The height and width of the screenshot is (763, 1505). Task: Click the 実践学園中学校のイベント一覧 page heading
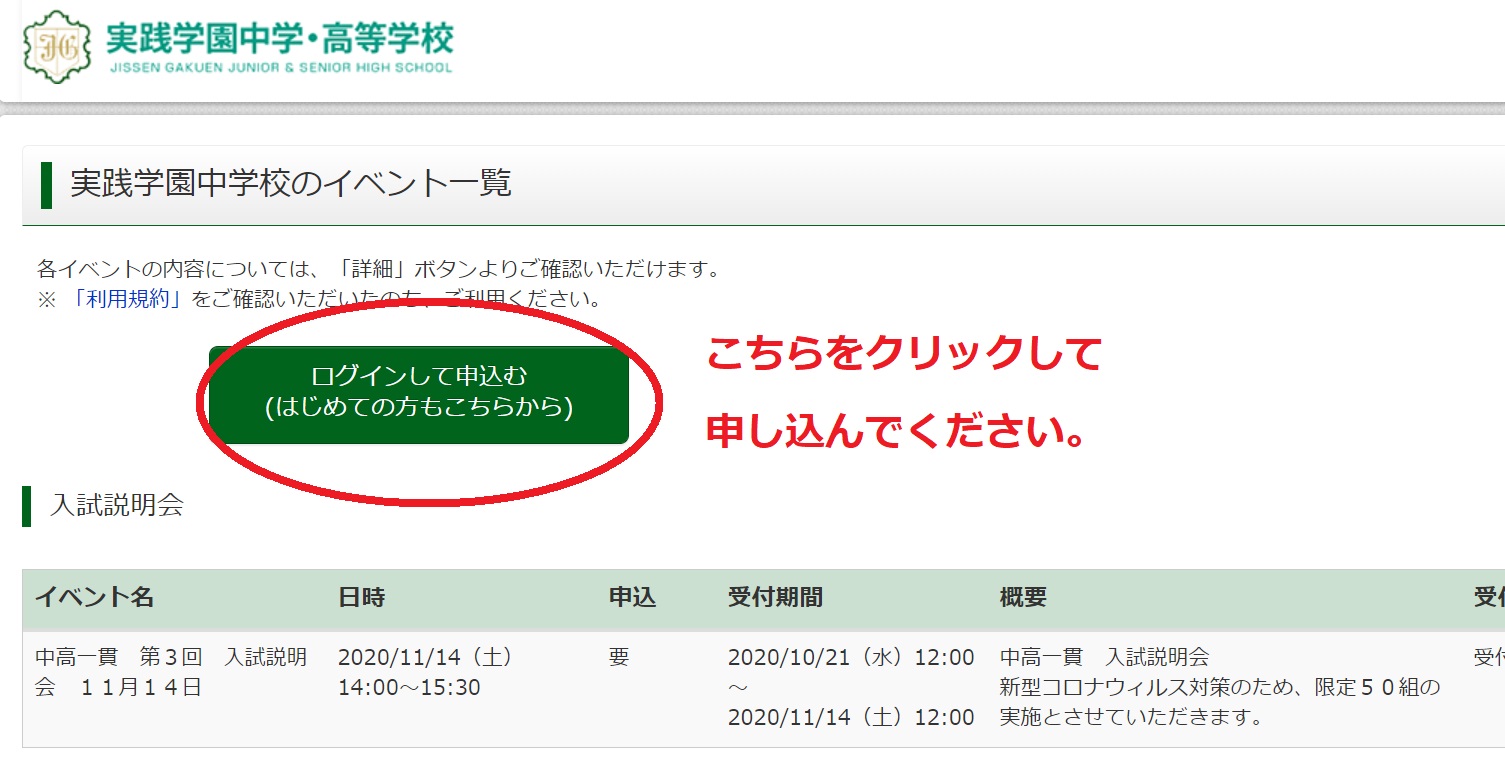290,184
